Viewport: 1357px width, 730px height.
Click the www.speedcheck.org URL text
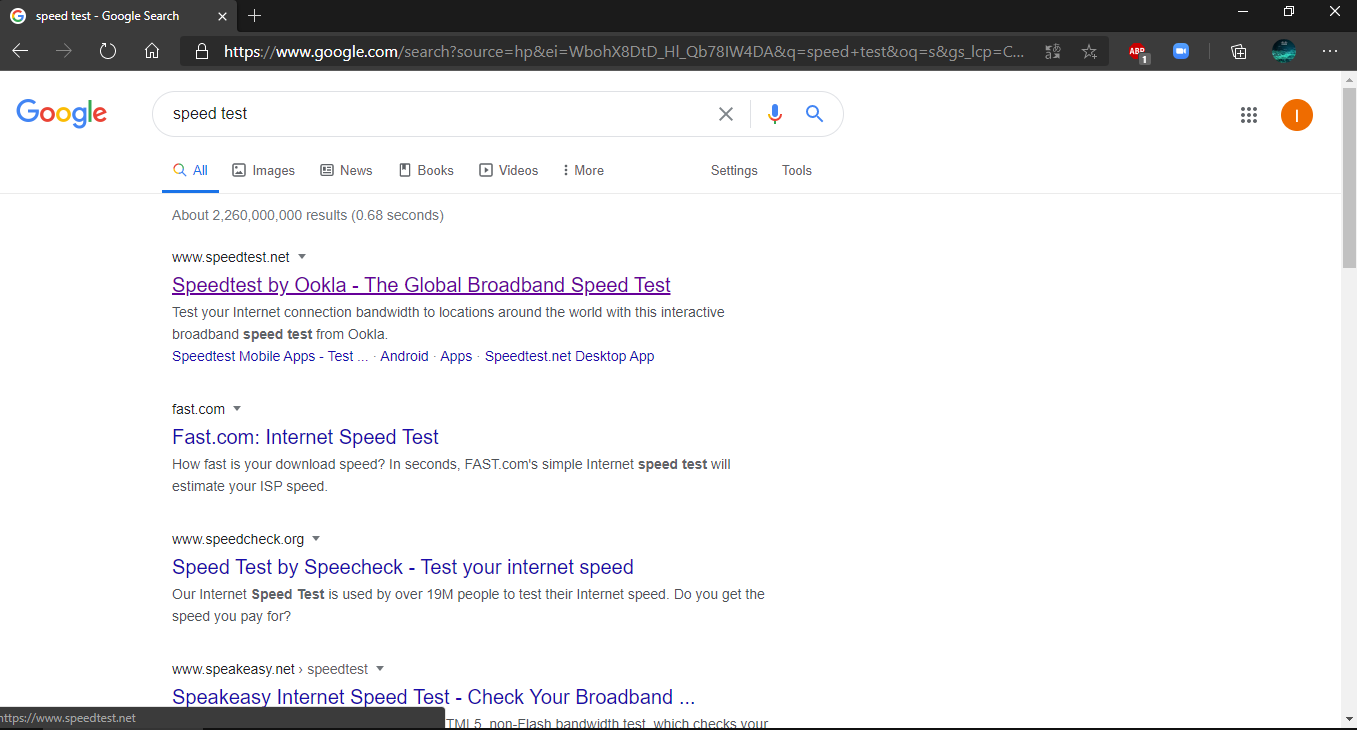pyautogui.click(x=238, y=539)
